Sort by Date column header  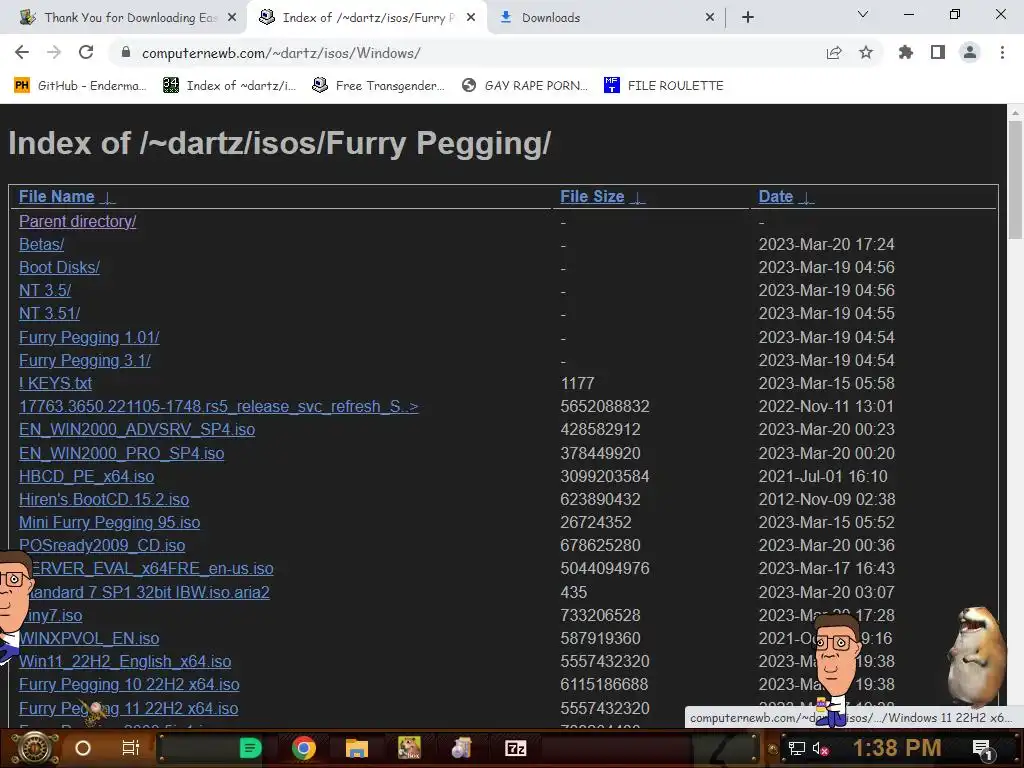point(775,197)
